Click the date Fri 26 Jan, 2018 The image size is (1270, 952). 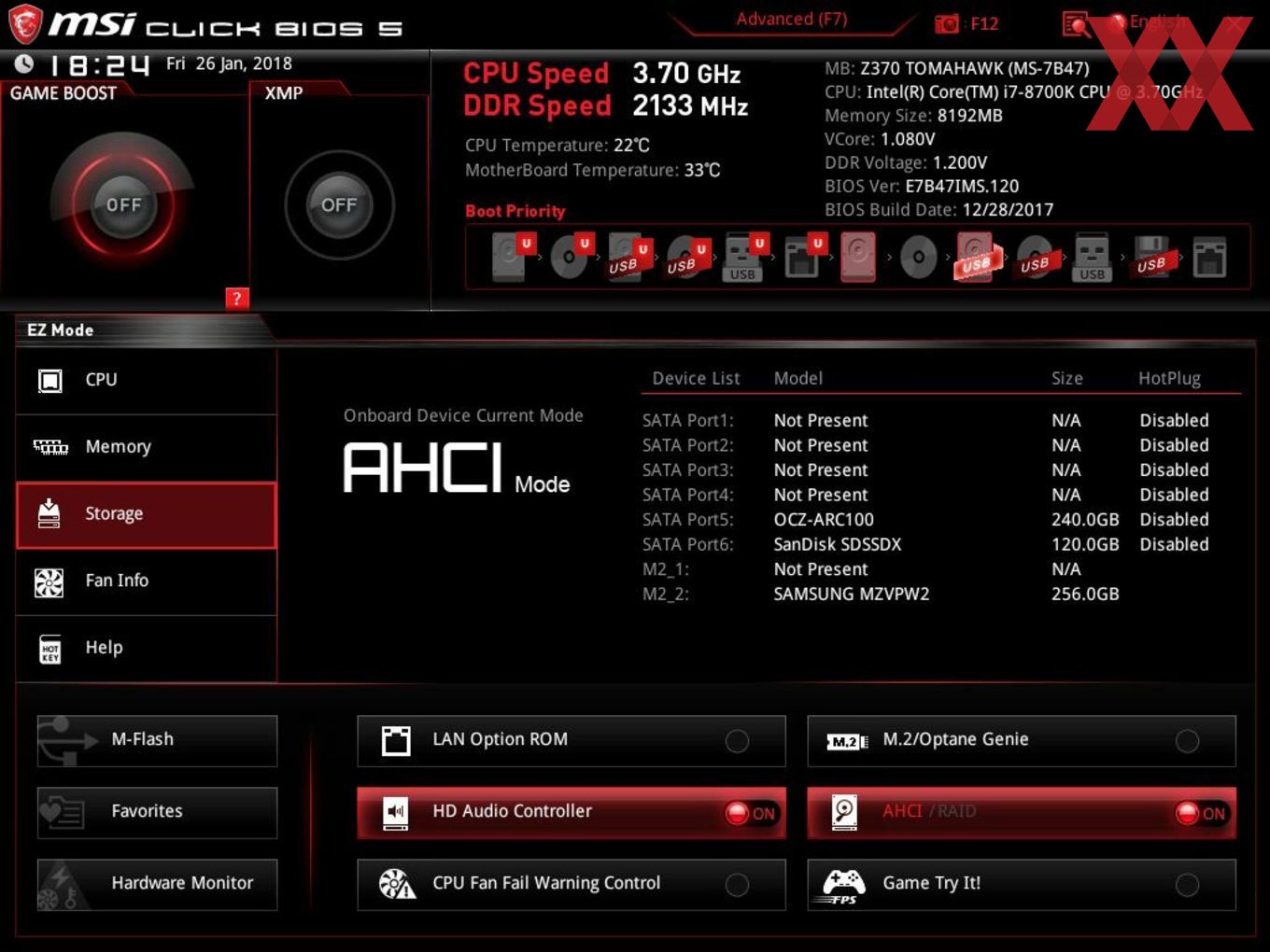229,63
